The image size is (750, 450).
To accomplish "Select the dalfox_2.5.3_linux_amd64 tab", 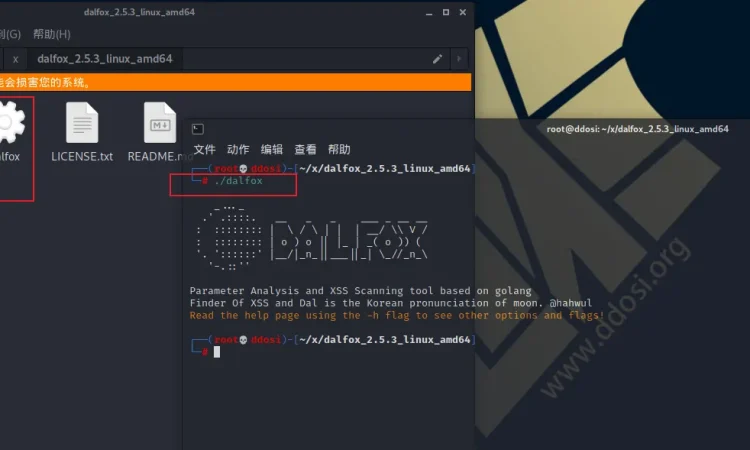I will coord(105,59).
